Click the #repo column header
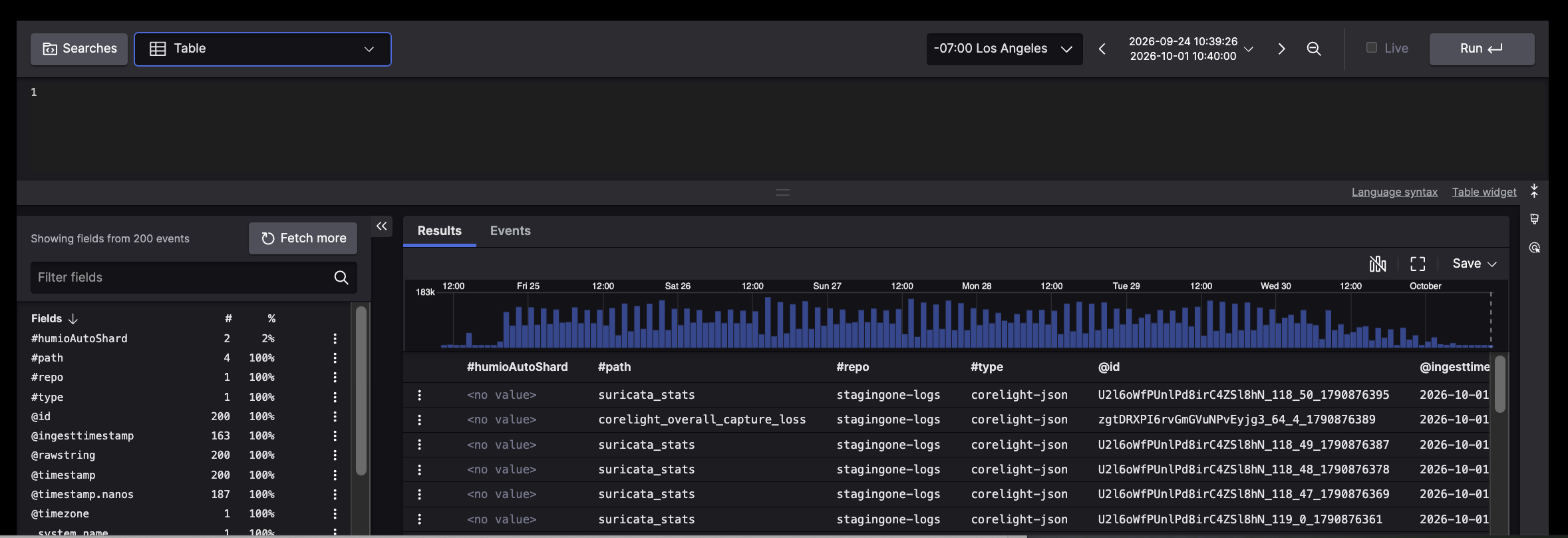 pos(853,367)
